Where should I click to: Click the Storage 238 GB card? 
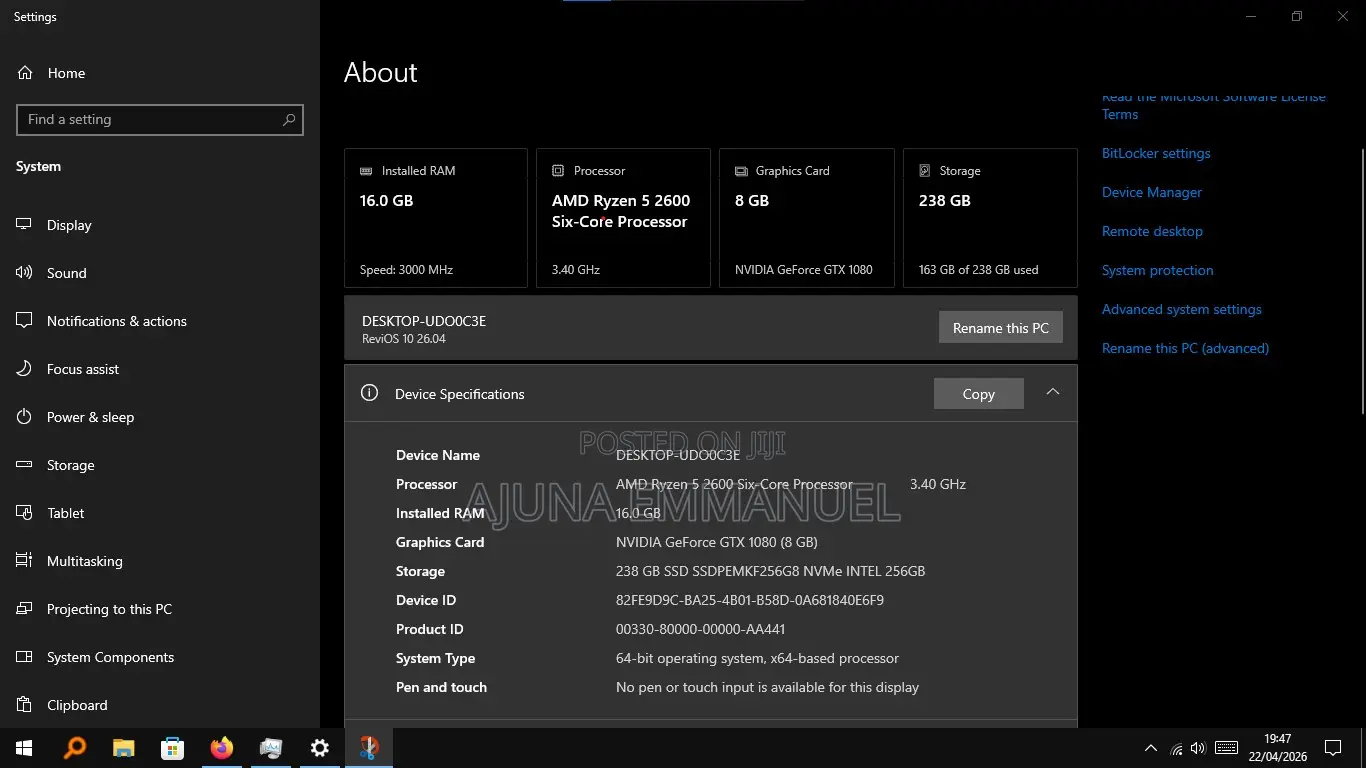990,218
